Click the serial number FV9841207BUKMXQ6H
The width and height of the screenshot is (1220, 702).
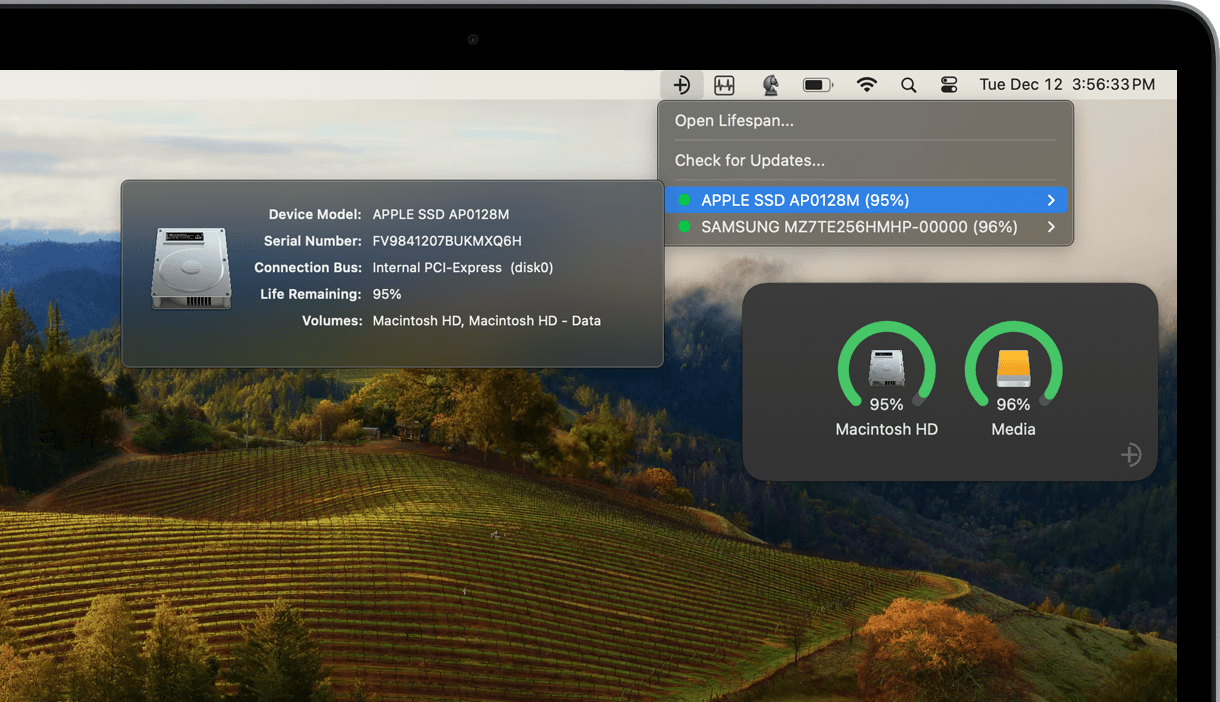click(446, 241)
